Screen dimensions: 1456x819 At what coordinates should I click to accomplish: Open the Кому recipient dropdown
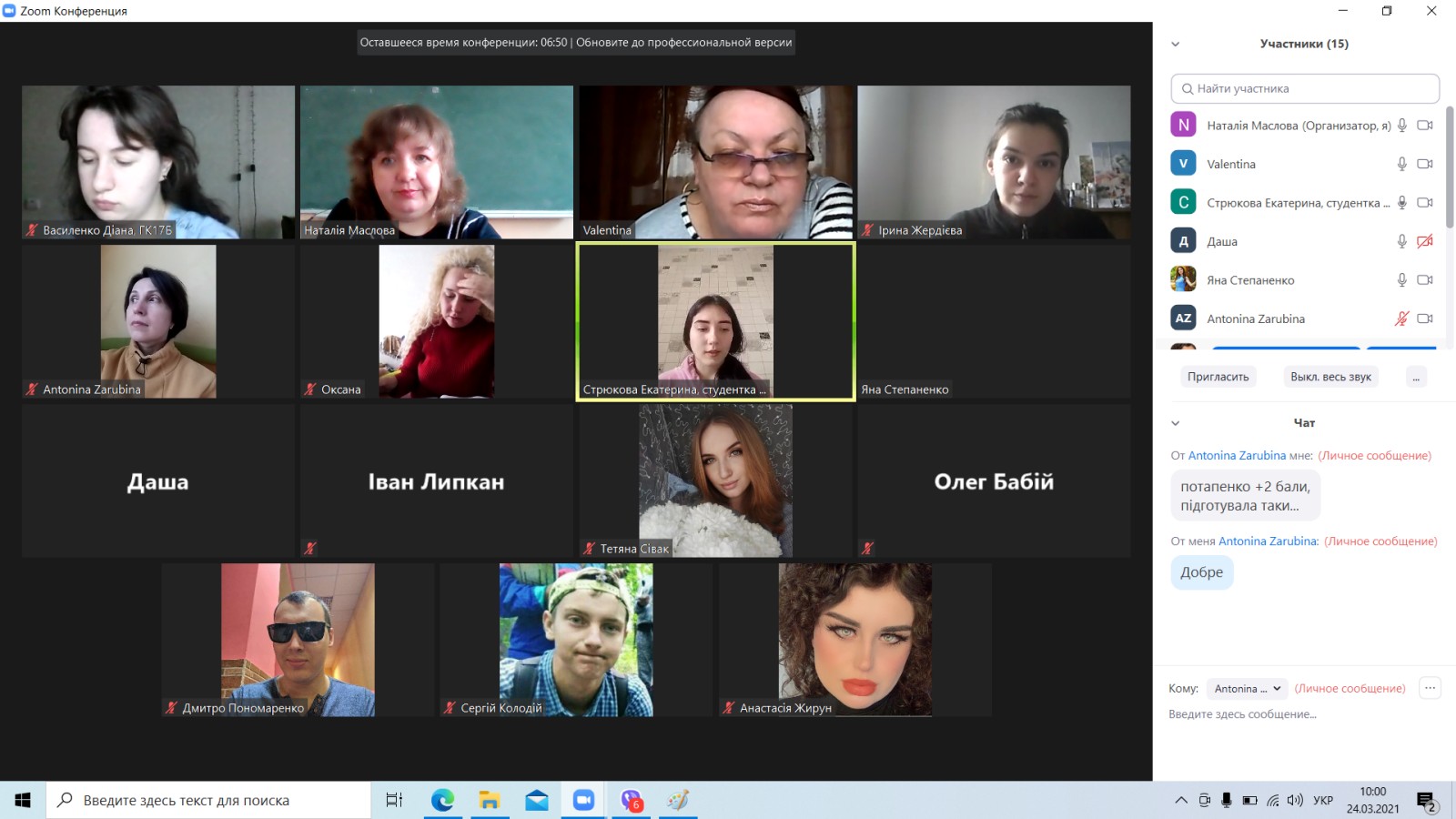[1247, 689]
